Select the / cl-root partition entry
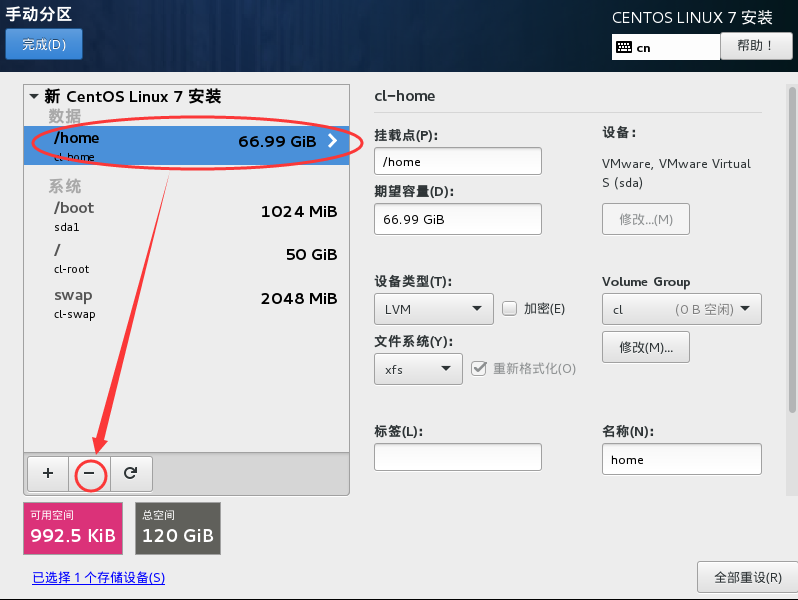This screenshot has width=798, height=600. pos(186,260)
